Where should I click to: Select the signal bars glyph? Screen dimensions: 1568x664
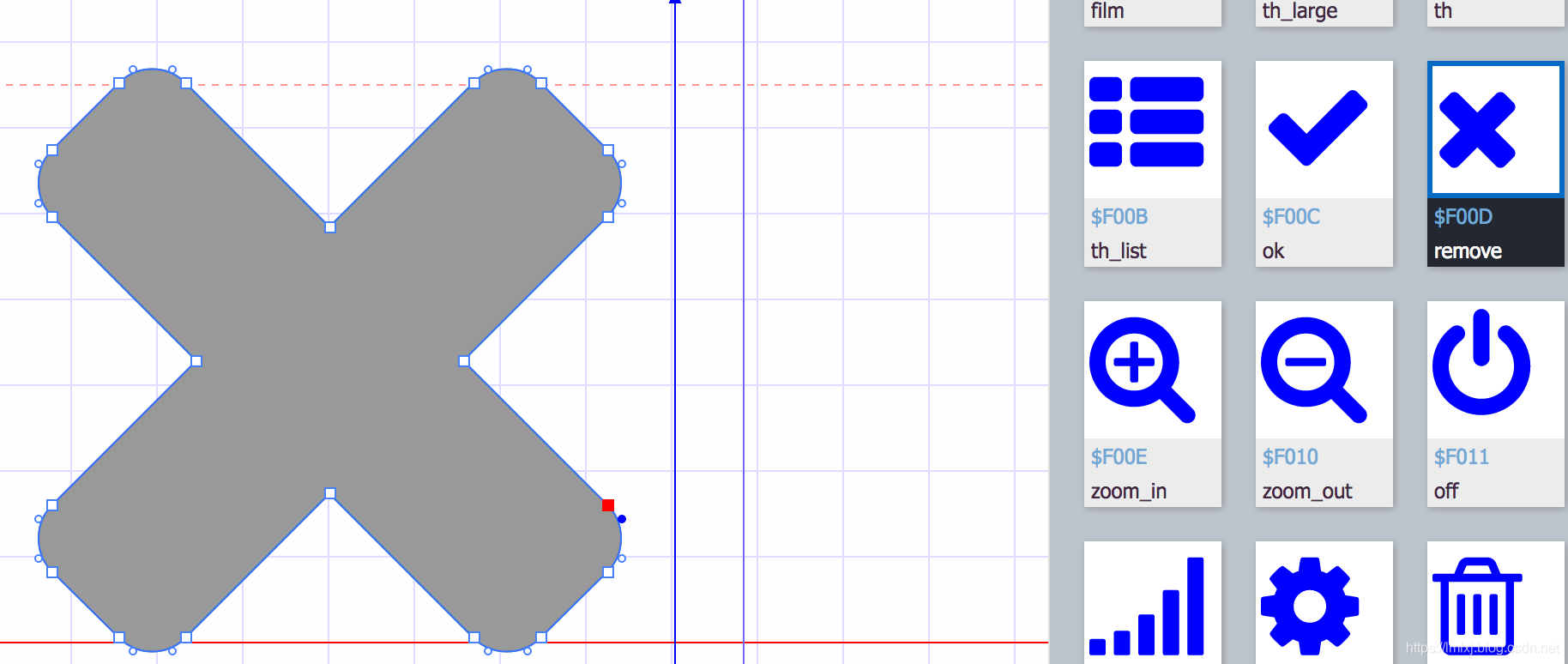[1146, 606]
